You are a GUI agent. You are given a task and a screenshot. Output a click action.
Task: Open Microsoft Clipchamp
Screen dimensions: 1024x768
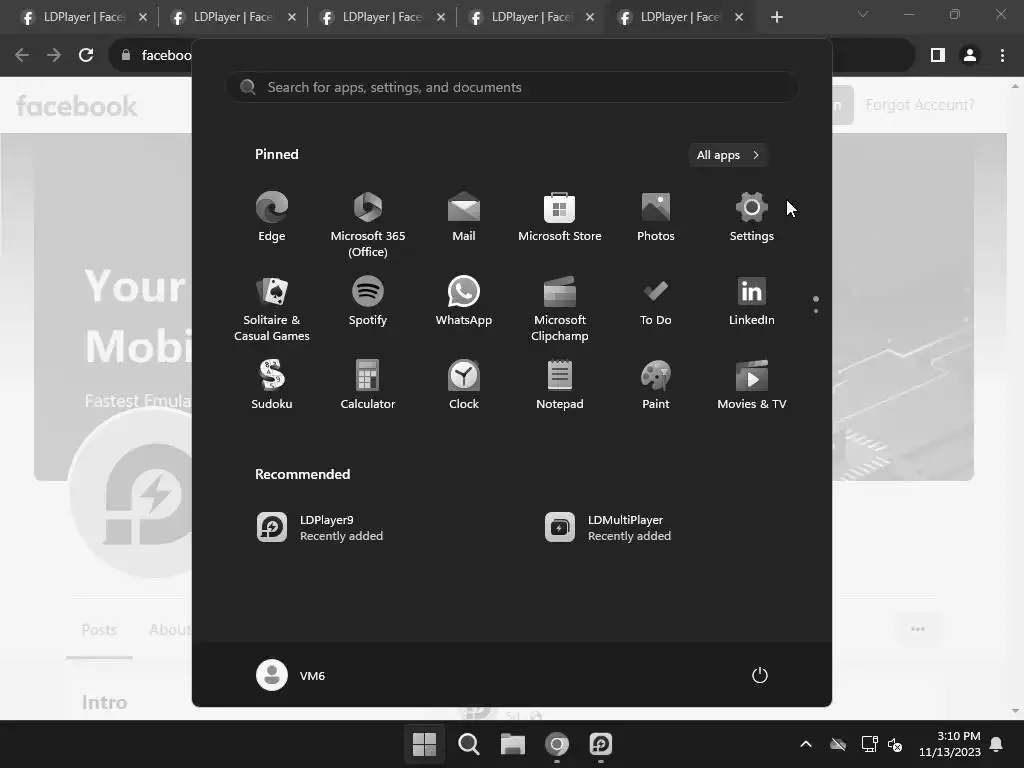[560, 308]
